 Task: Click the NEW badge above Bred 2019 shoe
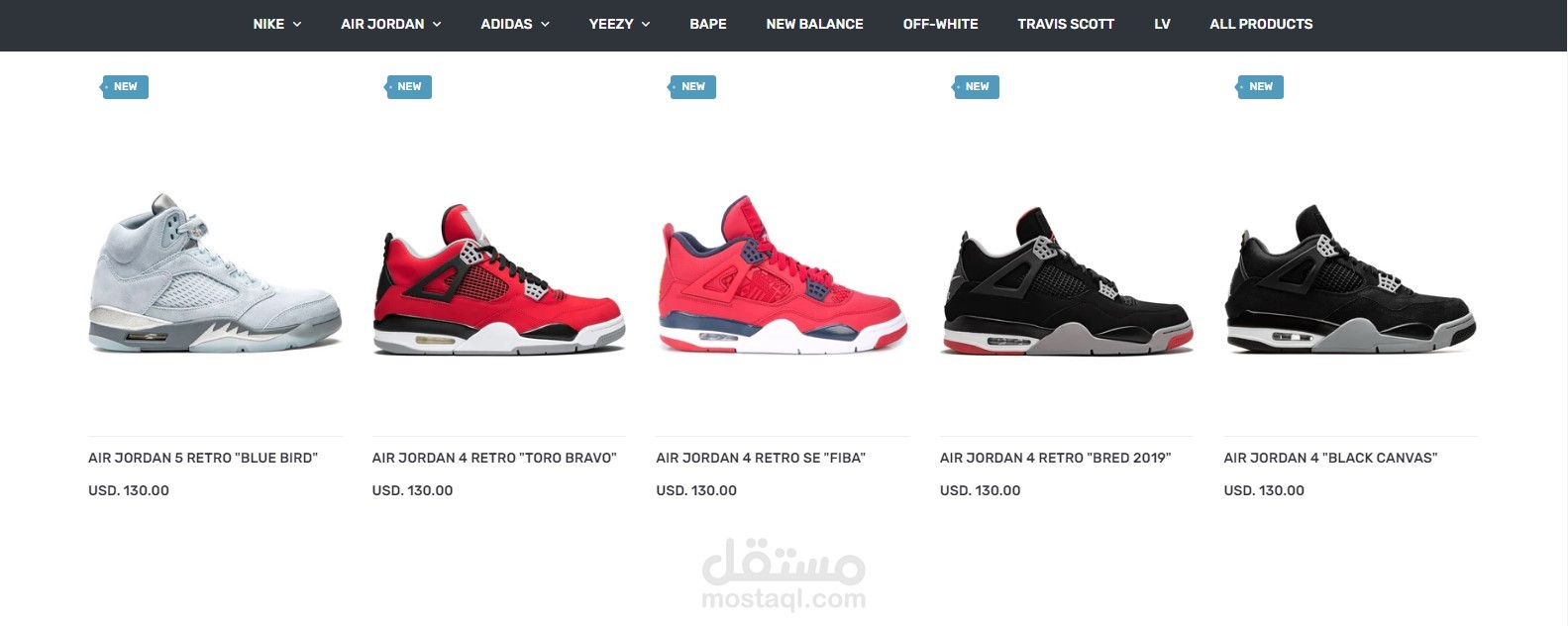pos(976,87)
